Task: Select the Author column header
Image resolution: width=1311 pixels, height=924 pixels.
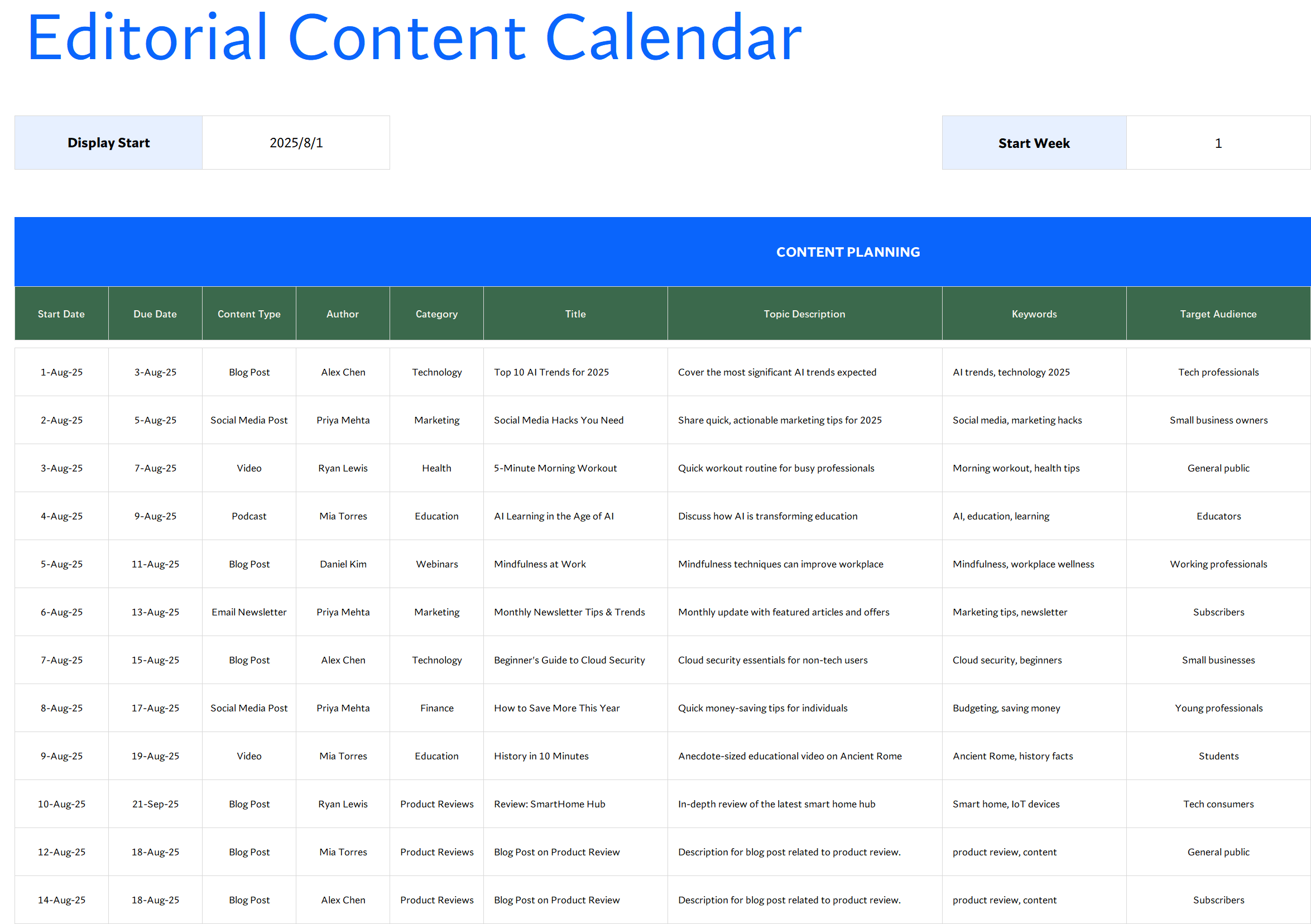Action: pos(343,314)
